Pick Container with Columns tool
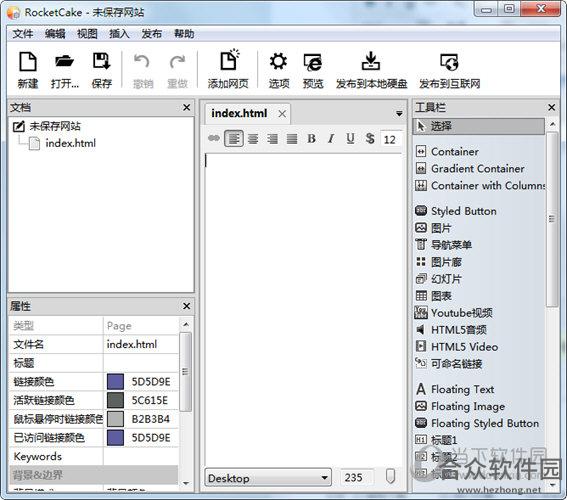Viewport: 567px width, 500px height. coord(480,185)
